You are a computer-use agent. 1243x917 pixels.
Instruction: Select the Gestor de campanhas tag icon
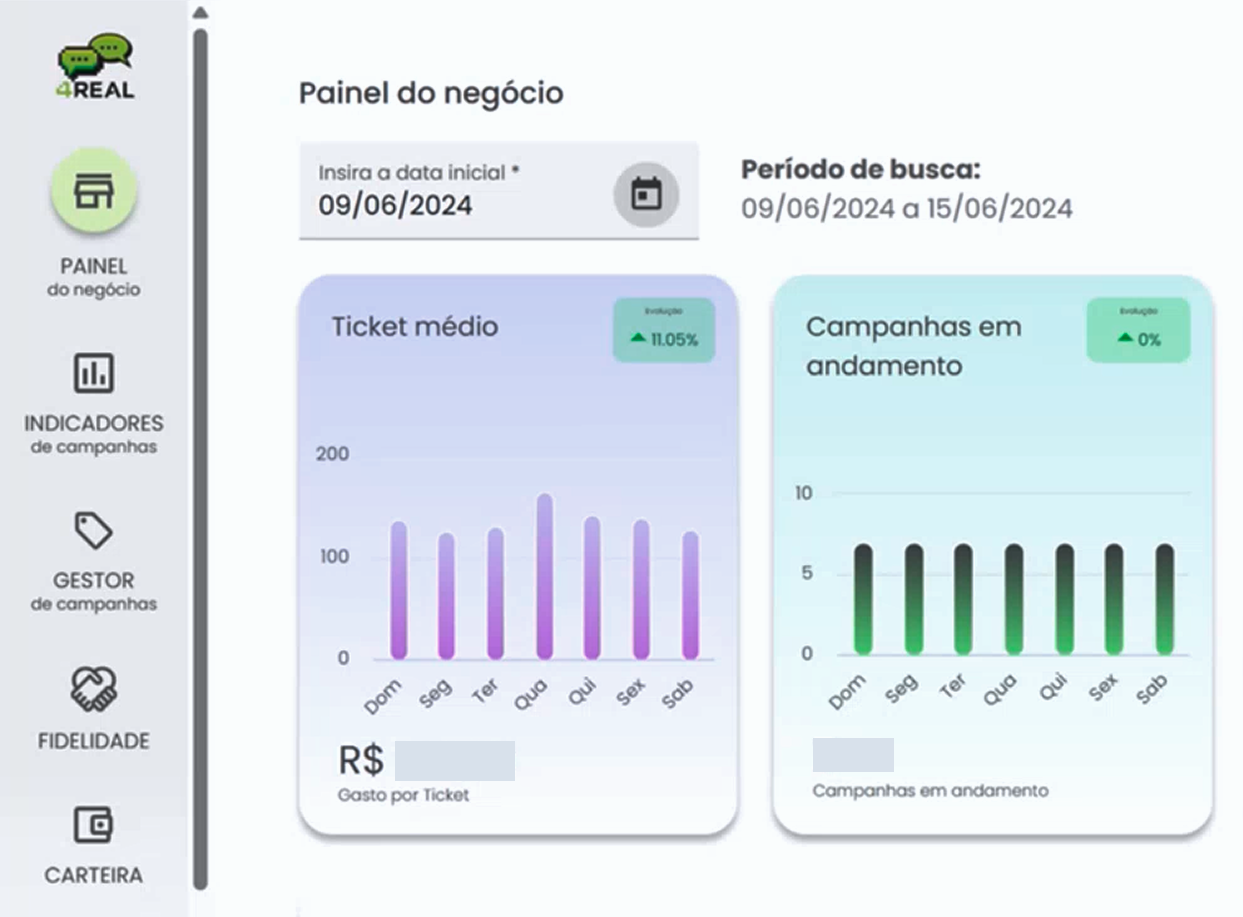pos(94,530)
